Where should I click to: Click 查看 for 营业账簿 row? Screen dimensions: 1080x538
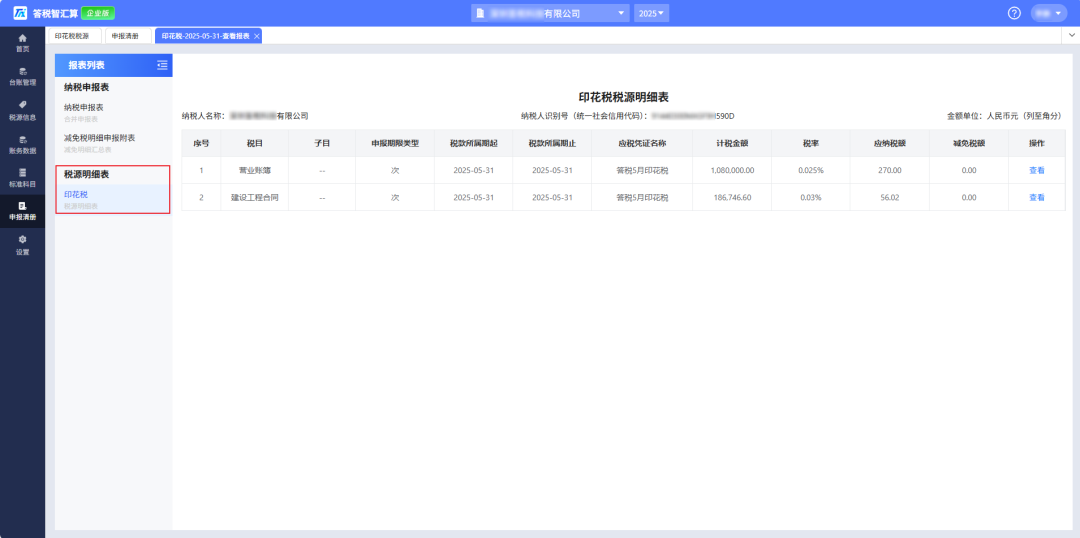pyautogui.click(x=1037, y=170)
